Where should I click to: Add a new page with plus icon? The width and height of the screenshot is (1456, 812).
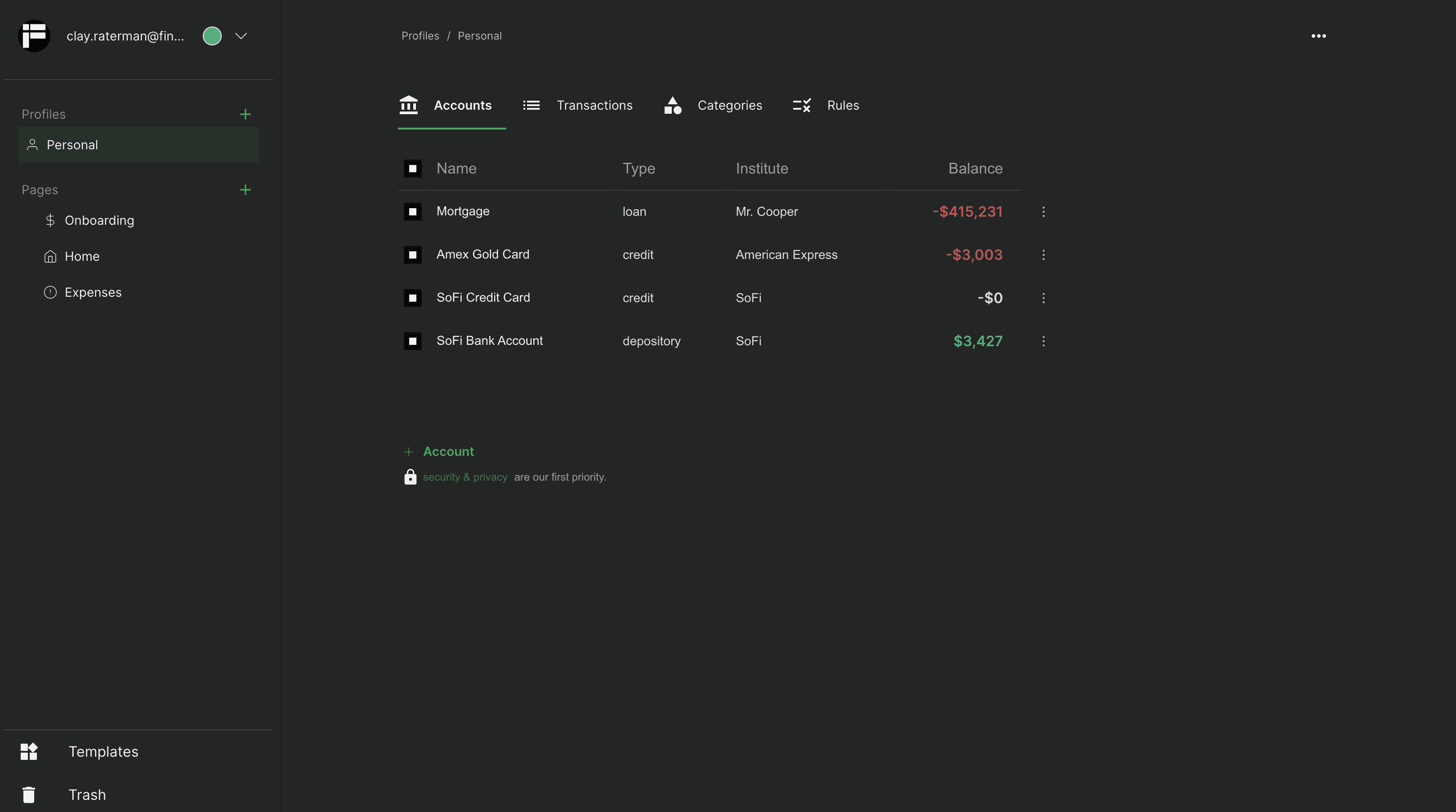tap(246, 190)
